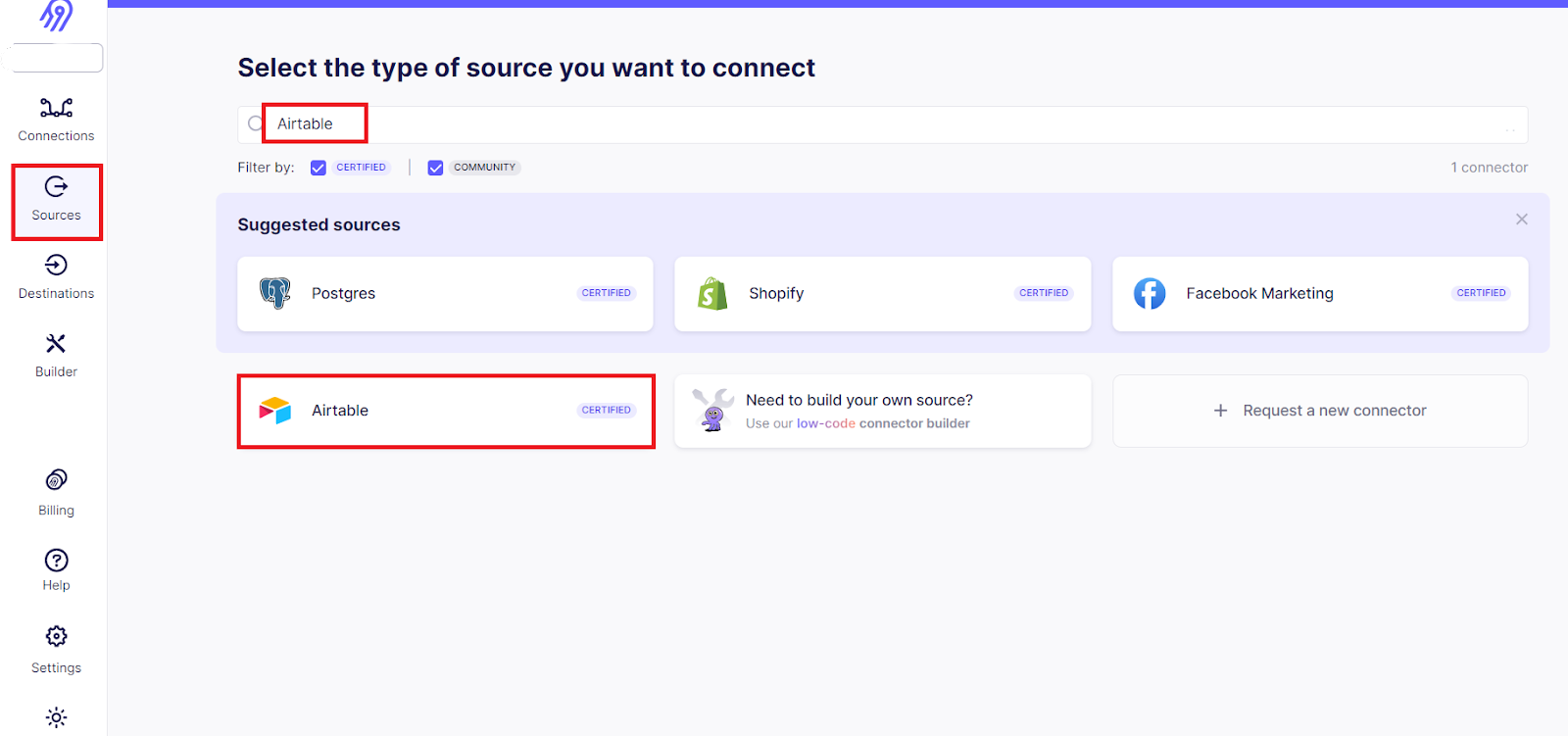This screenshot has height=736, width=1568.
Task: Open the low-code connector builder link
Action: coord(883,423)
